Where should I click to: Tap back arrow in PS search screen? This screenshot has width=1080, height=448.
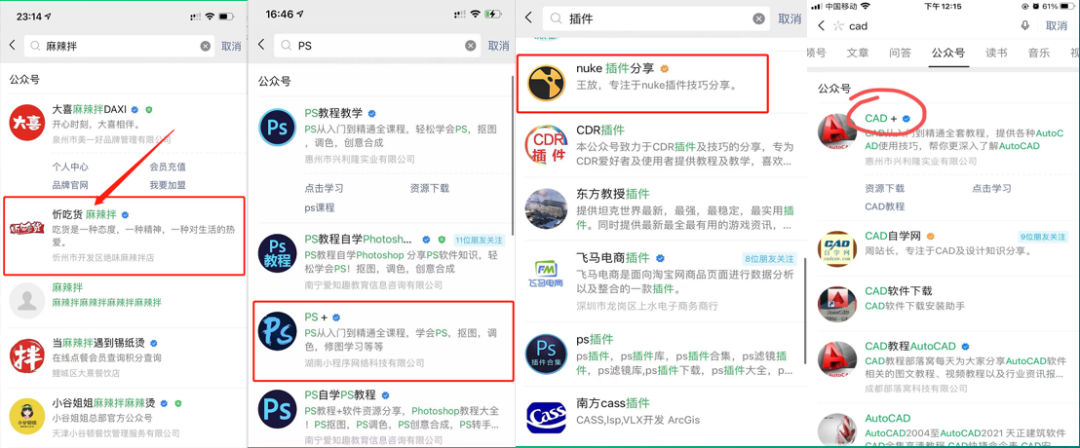(261, 45)
